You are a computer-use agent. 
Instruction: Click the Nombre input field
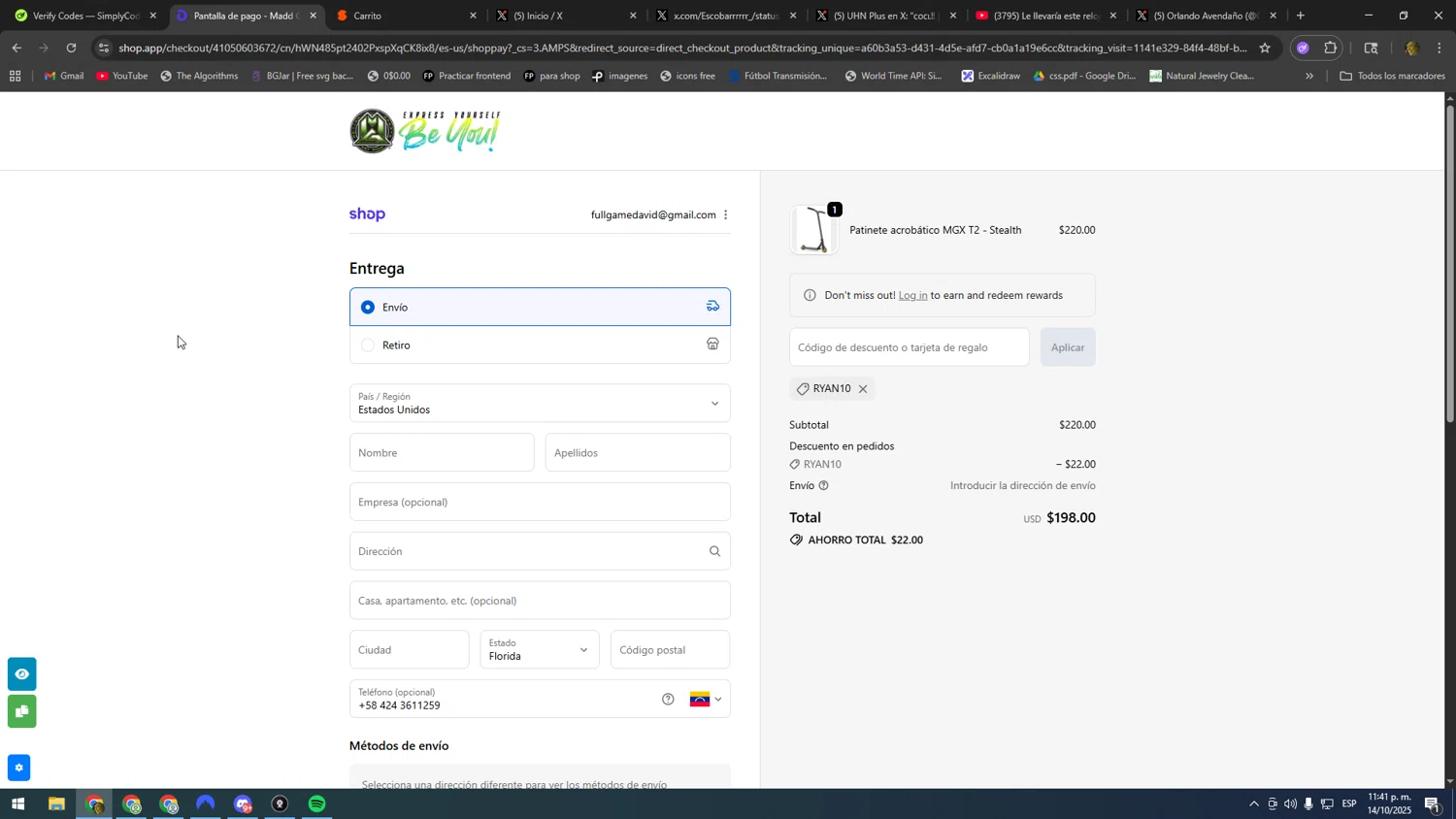(442, 453)
